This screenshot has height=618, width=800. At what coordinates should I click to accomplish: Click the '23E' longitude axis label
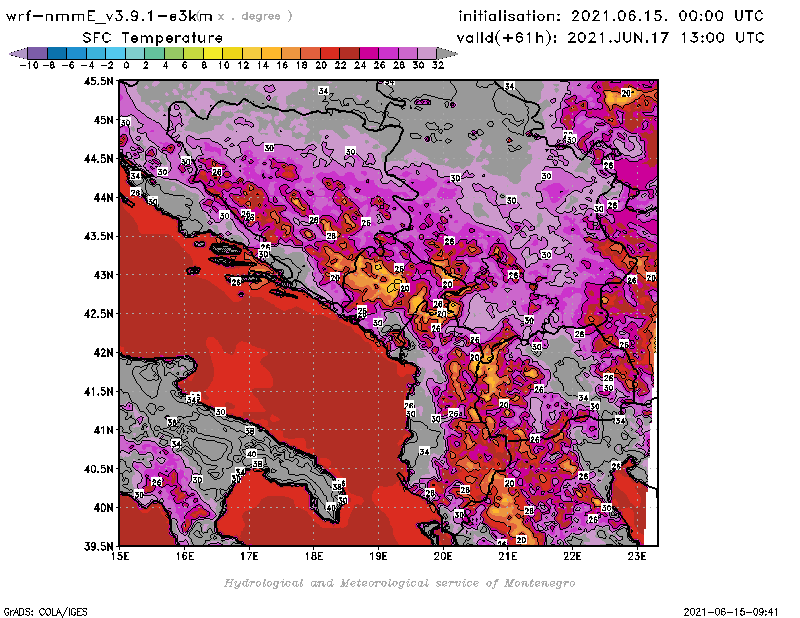pyautogui.click(x=637, y=556)
